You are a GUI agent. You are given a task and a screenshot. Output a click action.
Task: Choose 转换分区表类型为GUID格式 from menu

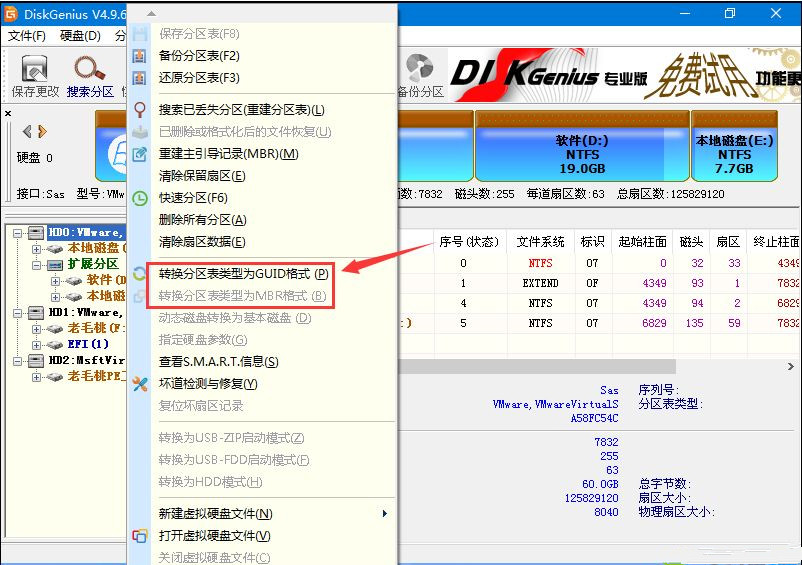pyautogui.click(x=242, y=274)
